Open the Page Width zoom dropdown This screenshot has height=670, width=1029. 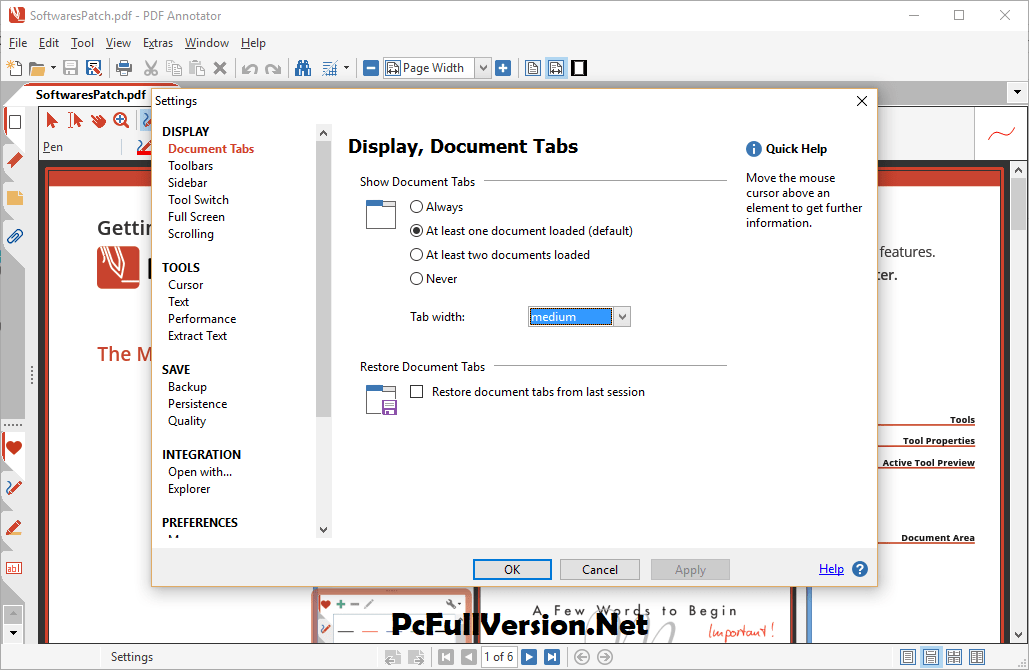tap(483, 68)
